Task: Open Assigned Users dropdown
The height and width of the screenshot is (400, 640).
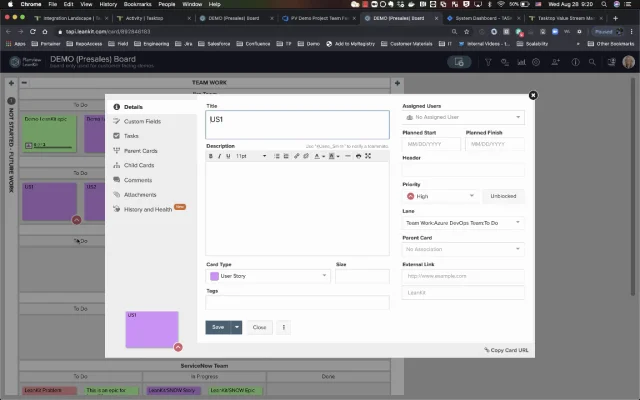Action: (x=463, y=118)
